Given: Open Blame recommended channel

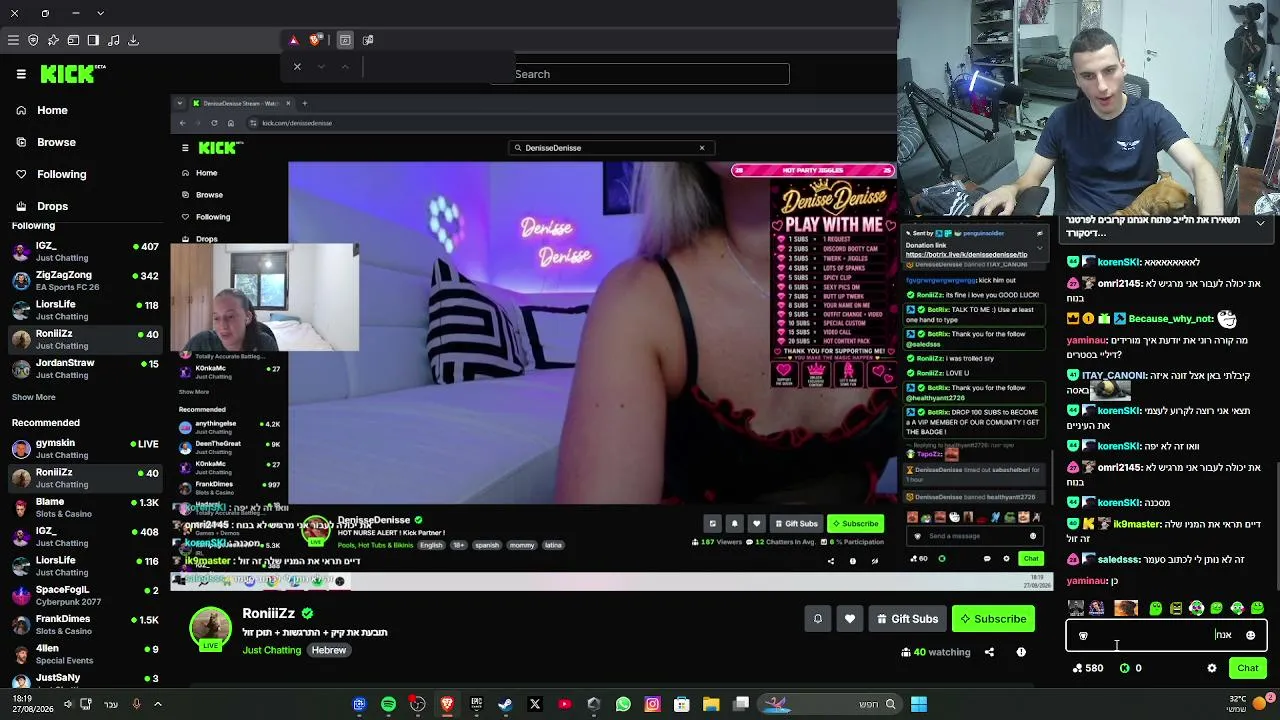Looking at the screenshot, I should click(x=84, y=508).
